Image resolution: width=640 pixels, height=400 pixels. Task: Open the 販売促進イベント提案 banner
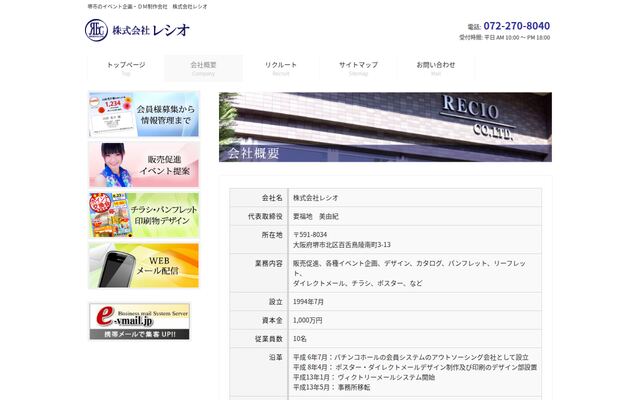click(x=144, y=164)
